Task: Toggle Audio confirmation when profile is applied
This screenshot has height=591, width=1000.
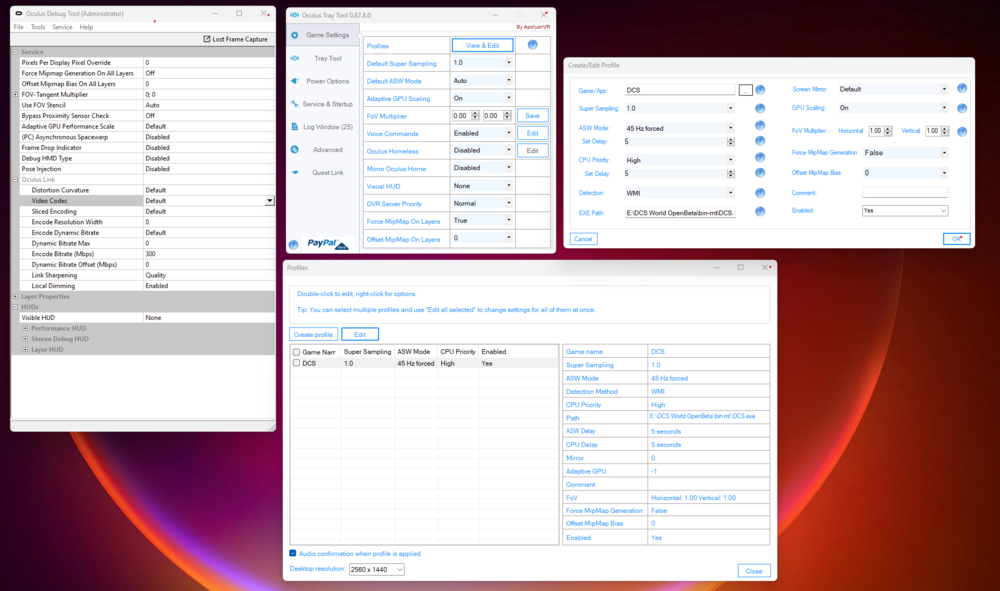Action: pos(293,553)
